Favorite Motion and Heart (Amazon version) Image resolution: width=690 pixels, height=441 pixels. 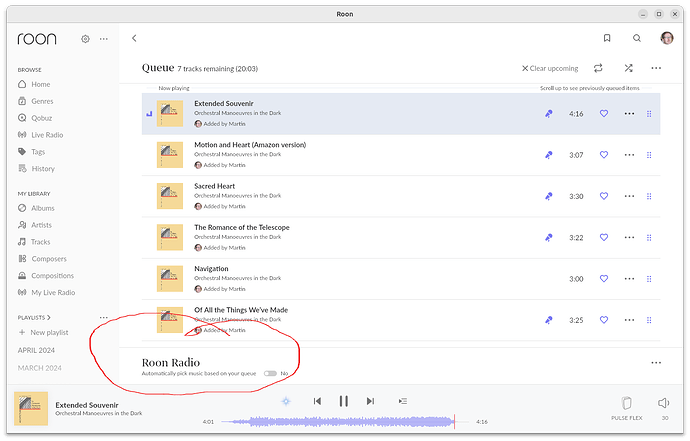[604, 155]
